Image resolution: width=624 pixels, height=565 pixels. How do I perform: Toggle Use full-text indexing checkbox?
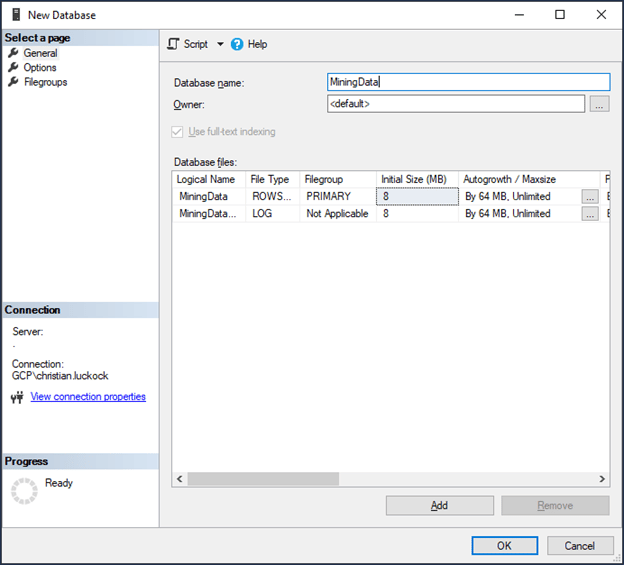coord(178,132)
